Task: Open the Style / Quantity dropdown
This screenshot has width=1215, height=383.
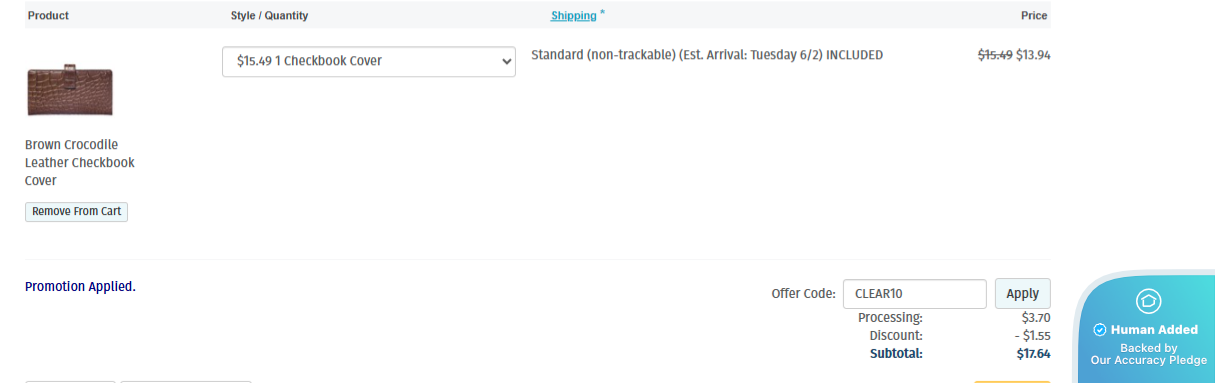Action: (x=369, y=61)
